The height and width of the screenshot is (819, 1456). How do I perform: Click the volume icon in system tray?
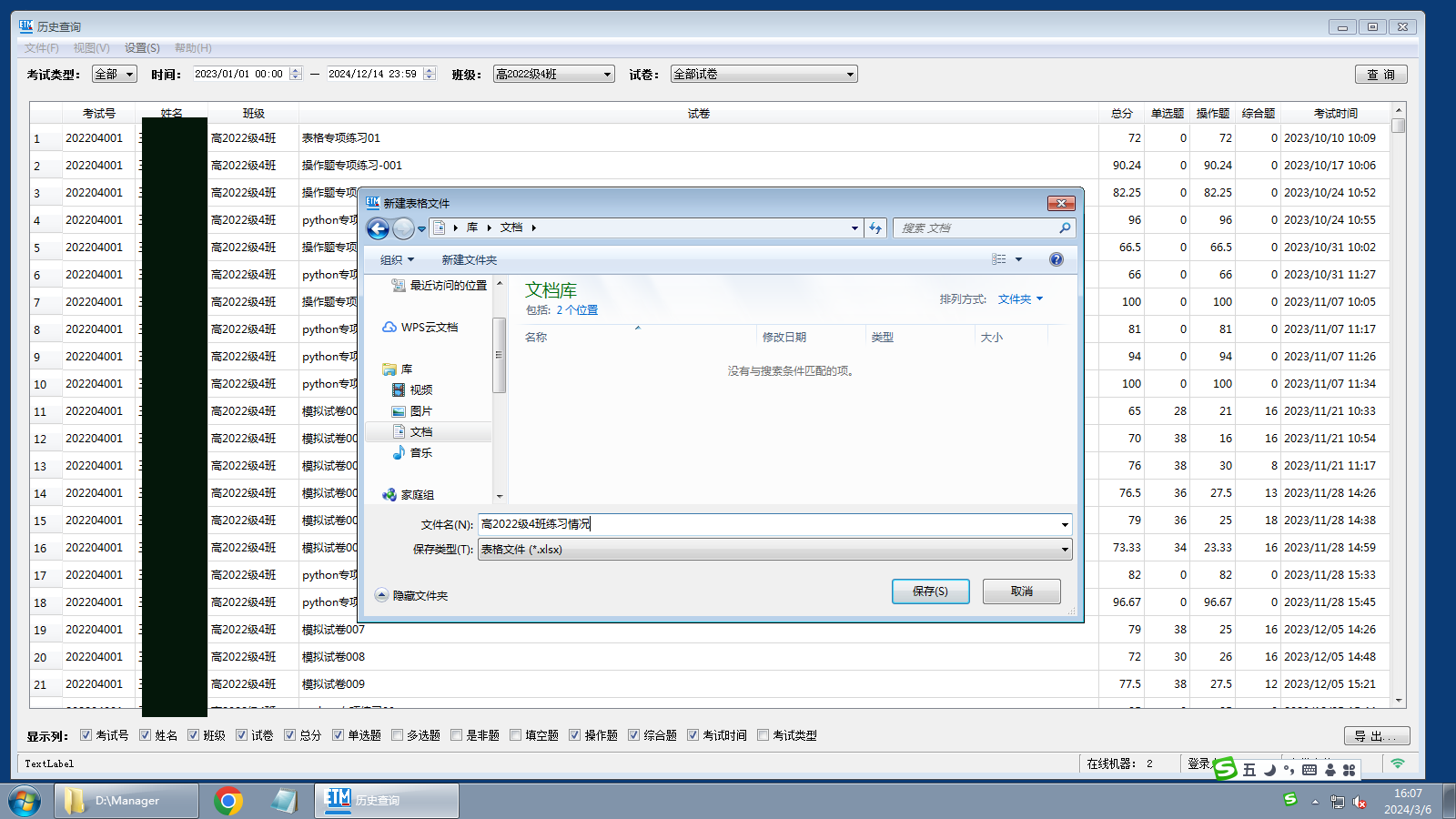pyautogui.click(x=1360, y=802)
